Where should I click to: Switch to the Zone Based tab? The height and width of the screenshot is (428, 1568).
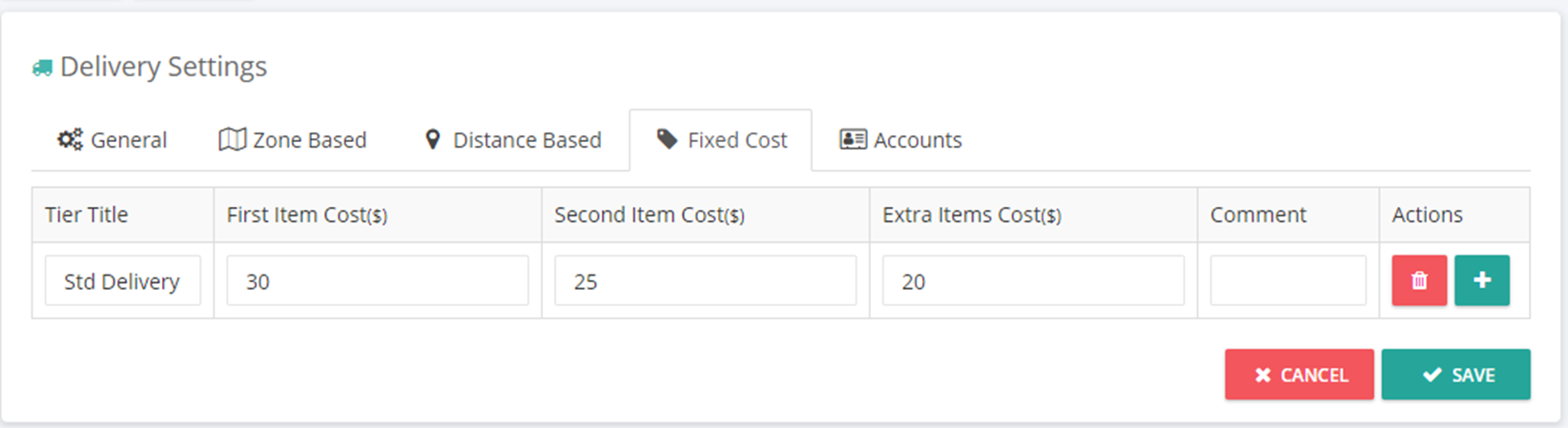[293, 139]
